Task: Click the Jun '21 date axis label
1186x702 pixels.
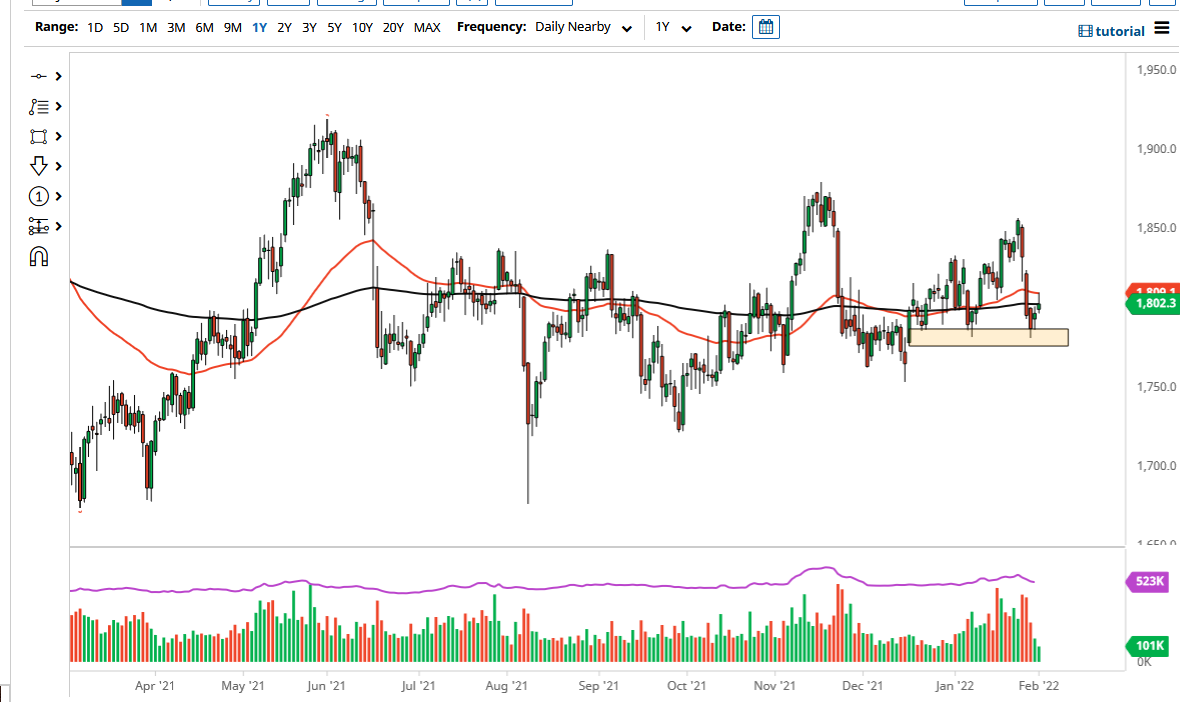Action: pyautogui.click(x=326, y=685)
